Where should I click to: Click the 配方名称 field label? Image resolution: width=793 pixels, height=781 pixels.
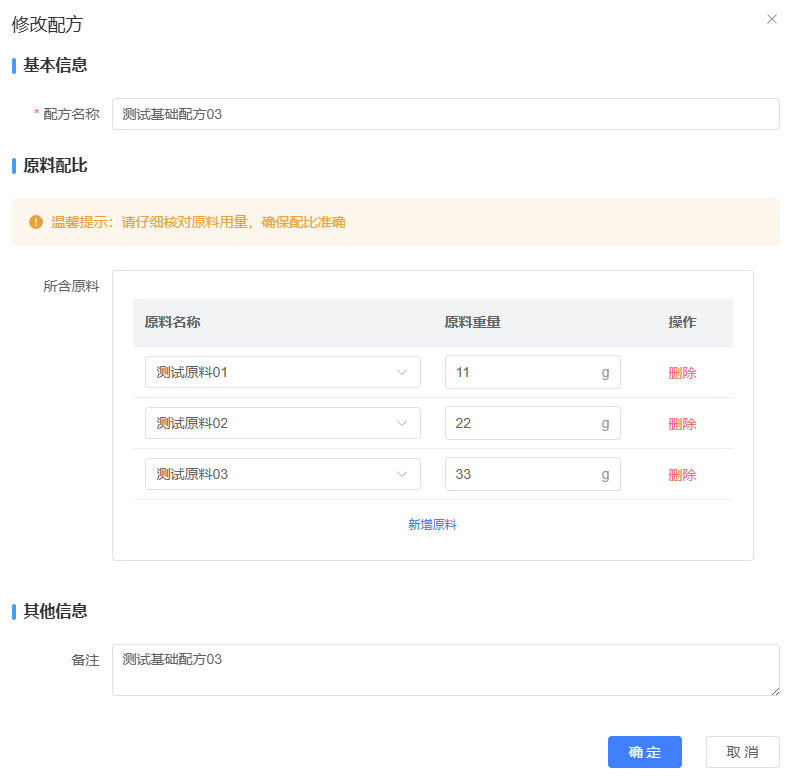[x=71, y=114]
